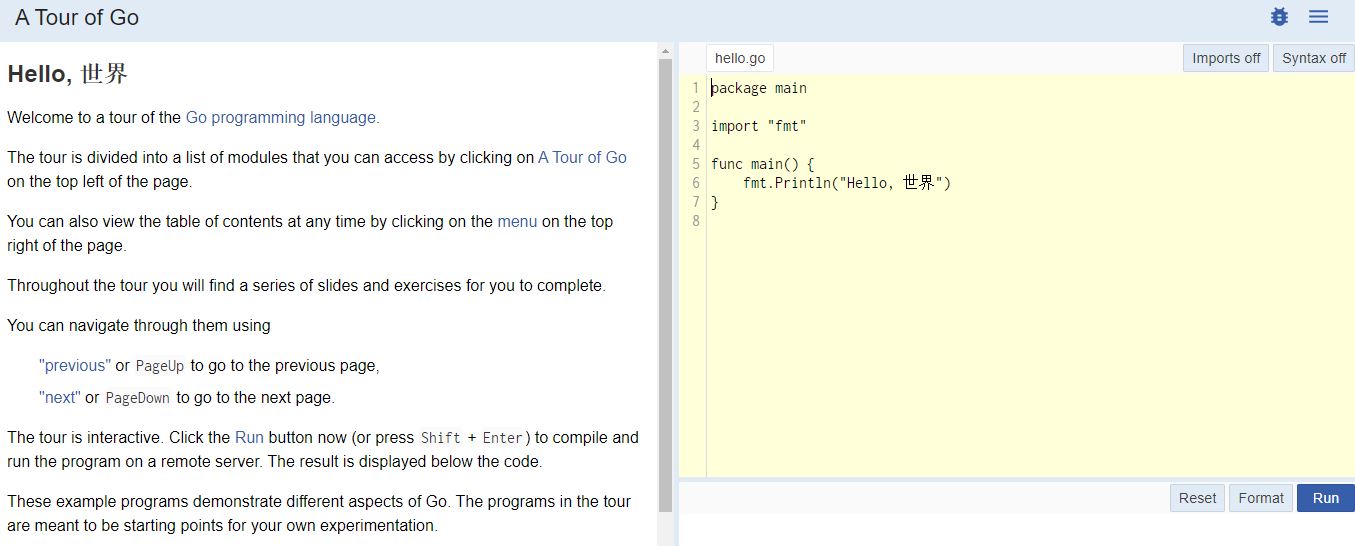Select the hello.go file tab
The image size is (1355, 546).
(740, 58)
